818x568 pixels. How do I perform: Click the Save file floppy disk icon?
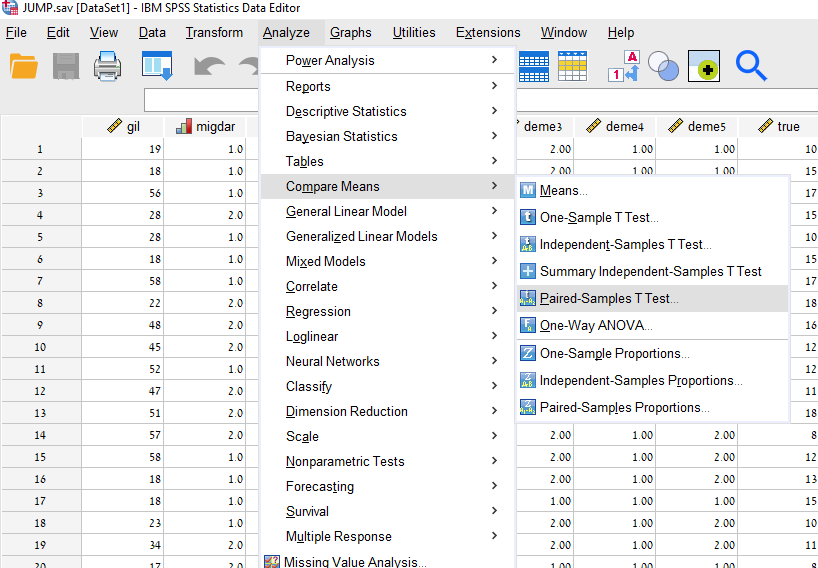click(x=66, y=66)
